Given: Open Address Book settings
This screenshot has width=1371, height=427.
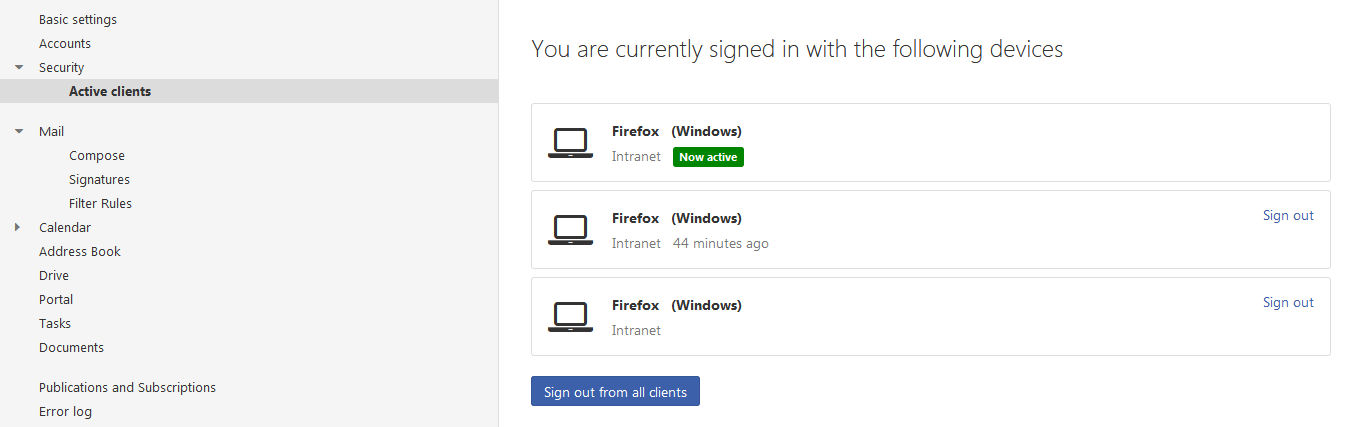Looking at the screenshot, I should pos(80,252).
